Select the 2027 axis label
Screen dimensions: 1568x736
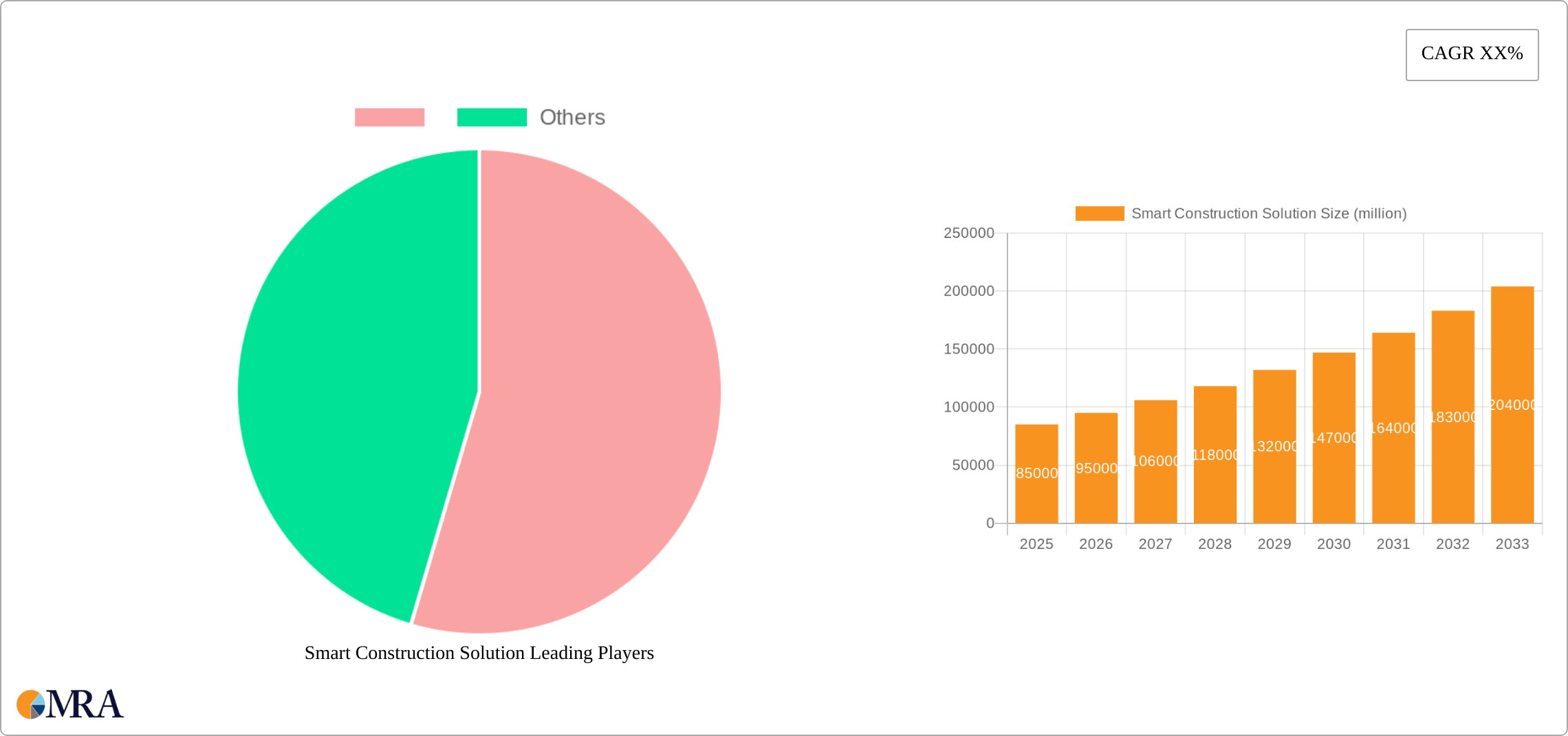click(1155, 544)
